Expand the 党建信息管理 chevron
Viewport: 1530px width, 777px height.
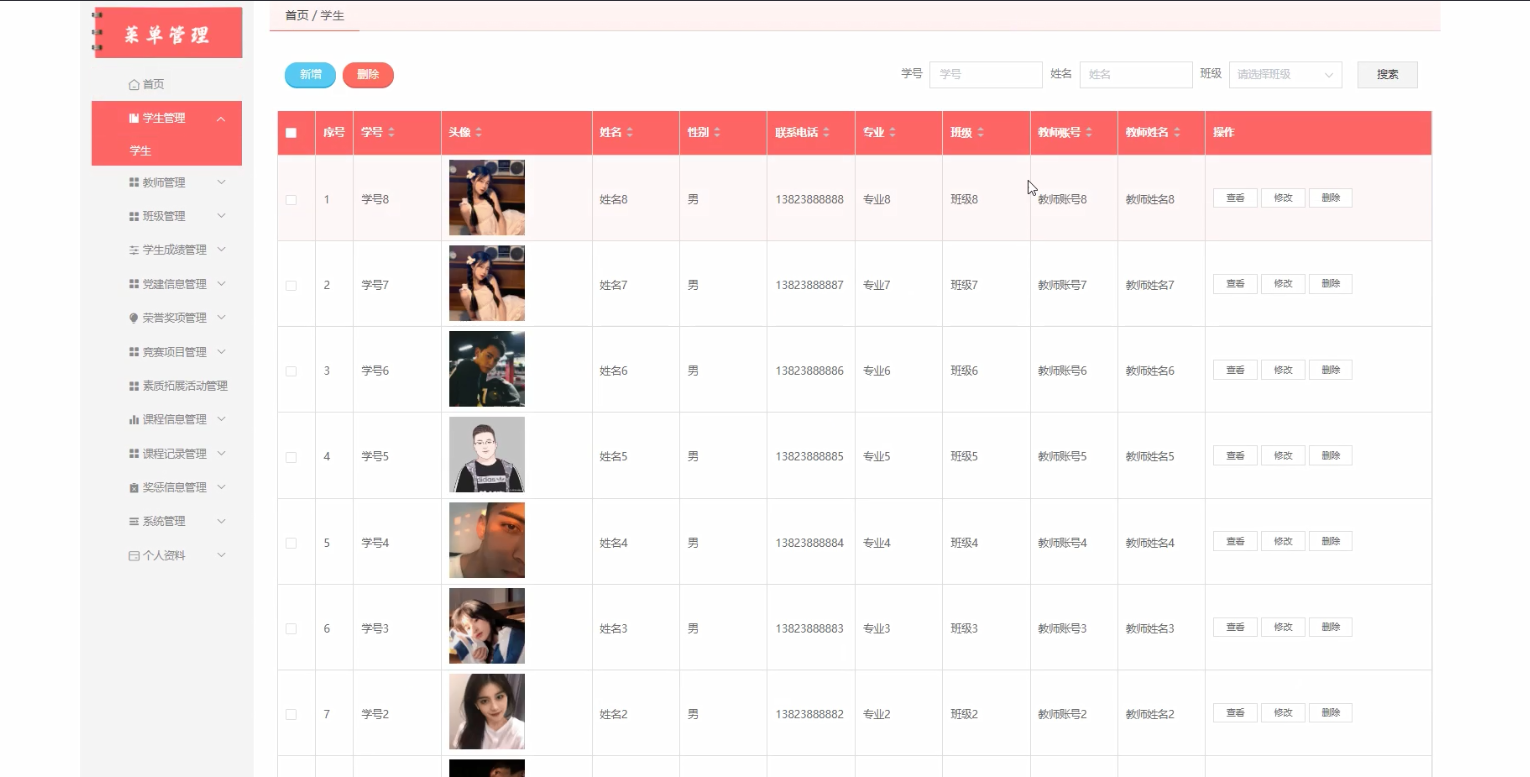click(x=221, y=284)
